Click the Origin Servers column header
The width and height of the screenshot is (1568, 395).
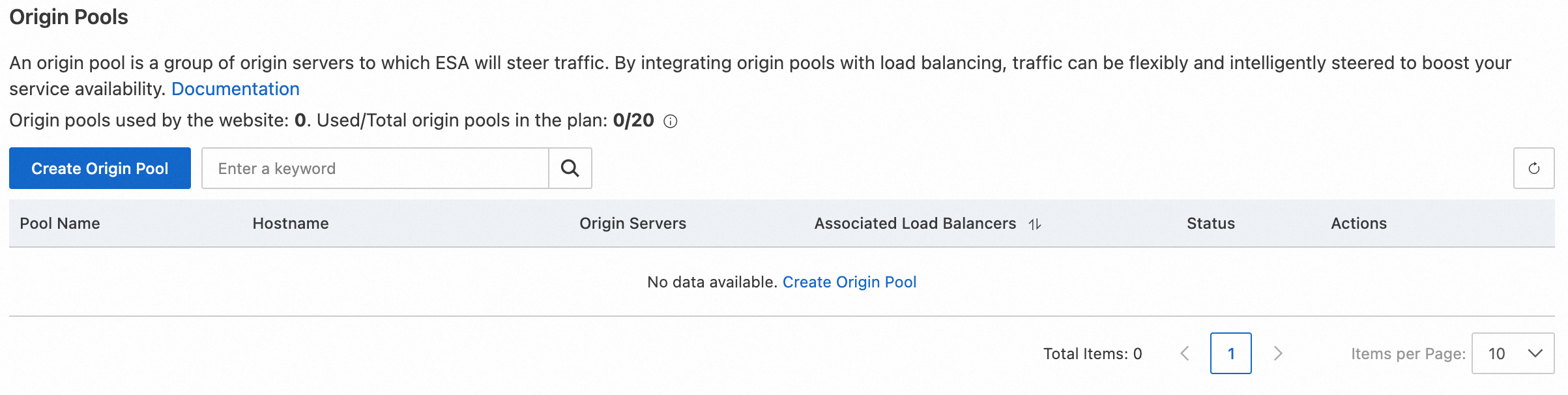tap(633, 224)
